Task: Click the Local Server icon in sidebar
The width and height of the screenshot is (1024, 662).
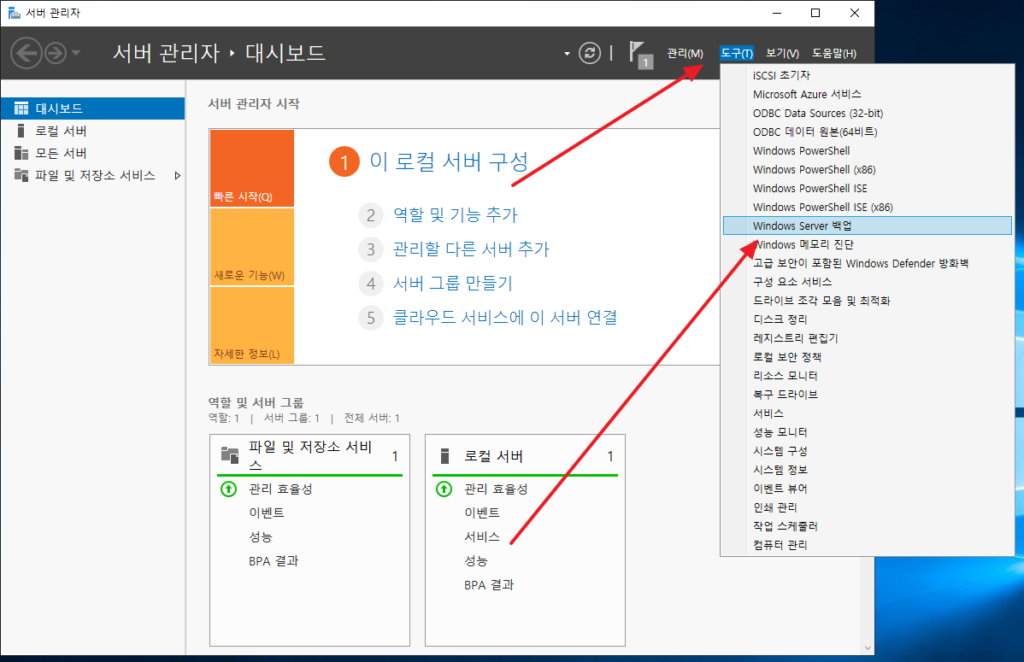Action: [21, 131]
